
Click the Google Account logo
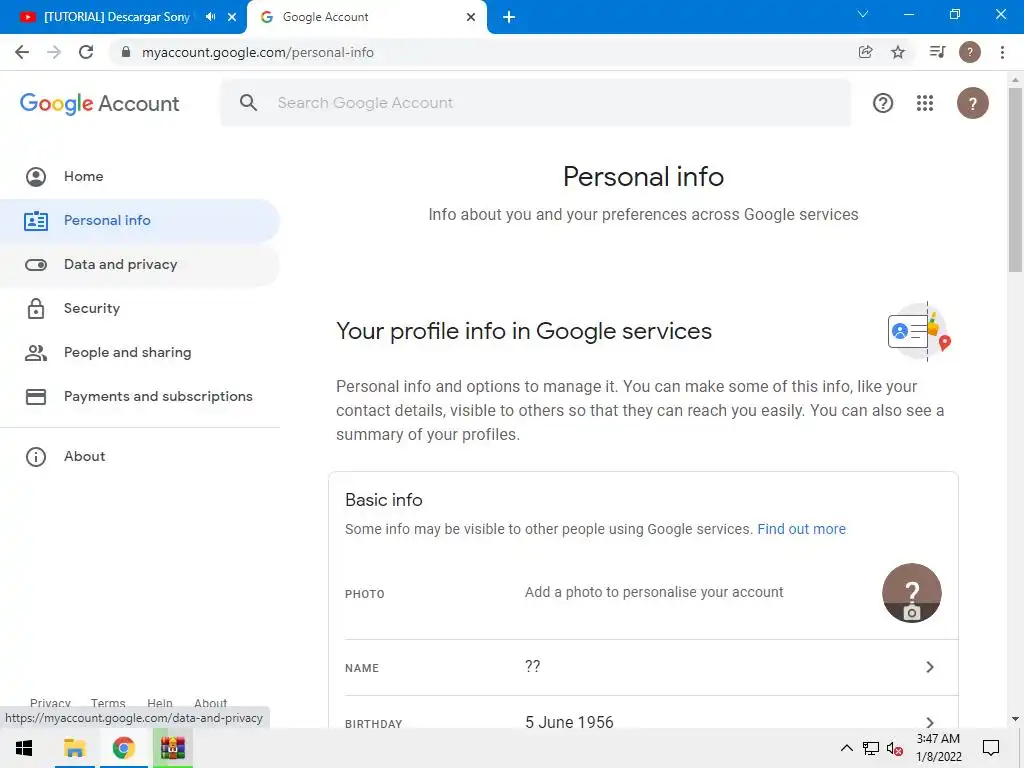click(x=99, y=103)
